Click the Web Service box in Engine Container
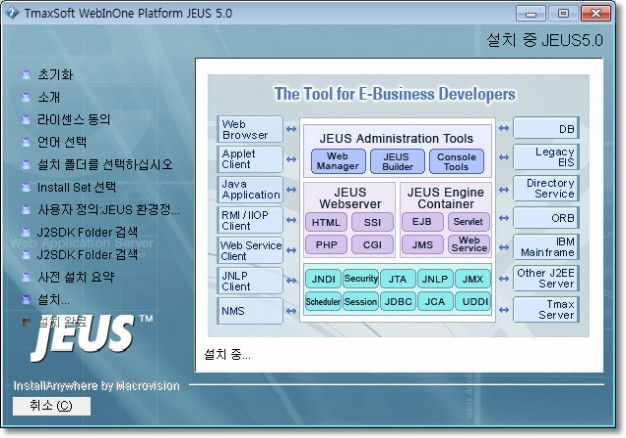 pyautogui.click(x=468, y=244)
